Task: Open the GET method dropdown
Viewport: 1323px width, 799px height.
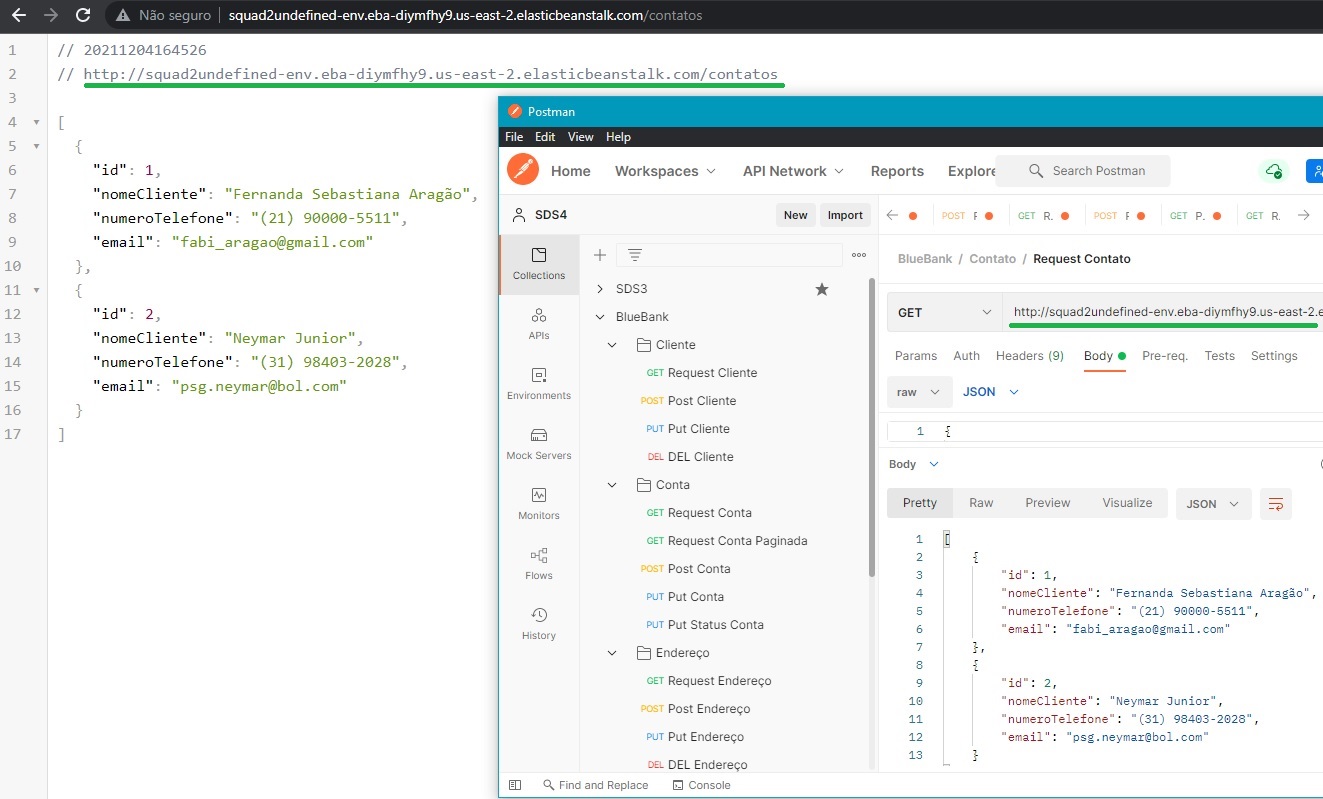Action: tap(945, 313)
